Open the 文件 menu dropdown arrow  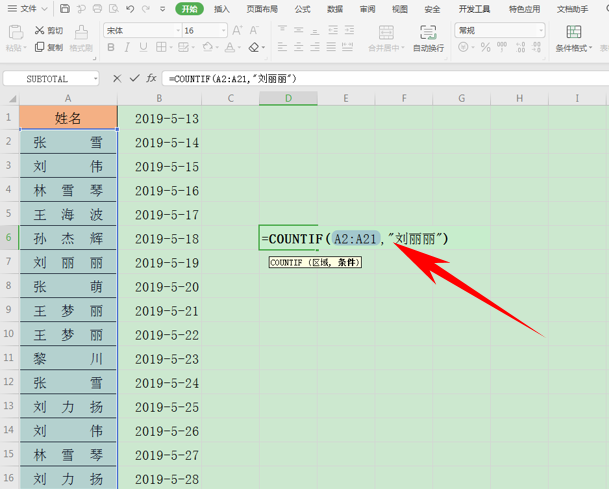tap(44, 9)
